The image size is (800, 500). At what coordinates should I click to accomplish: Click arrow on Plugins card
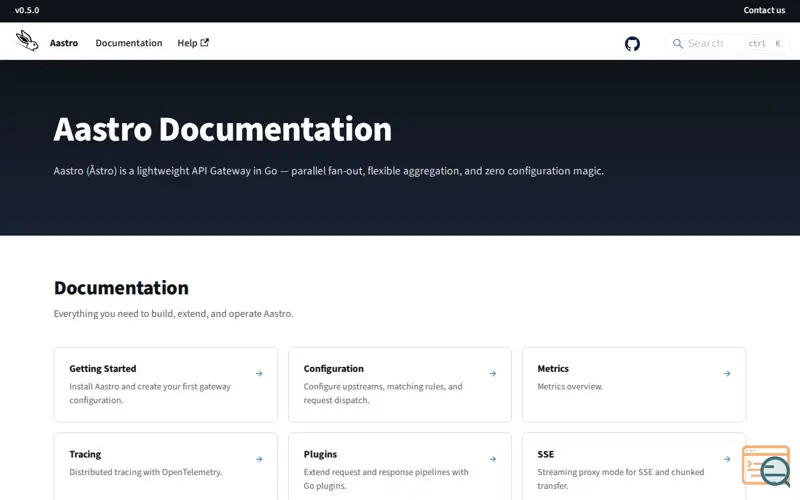(x=493, y=459)
